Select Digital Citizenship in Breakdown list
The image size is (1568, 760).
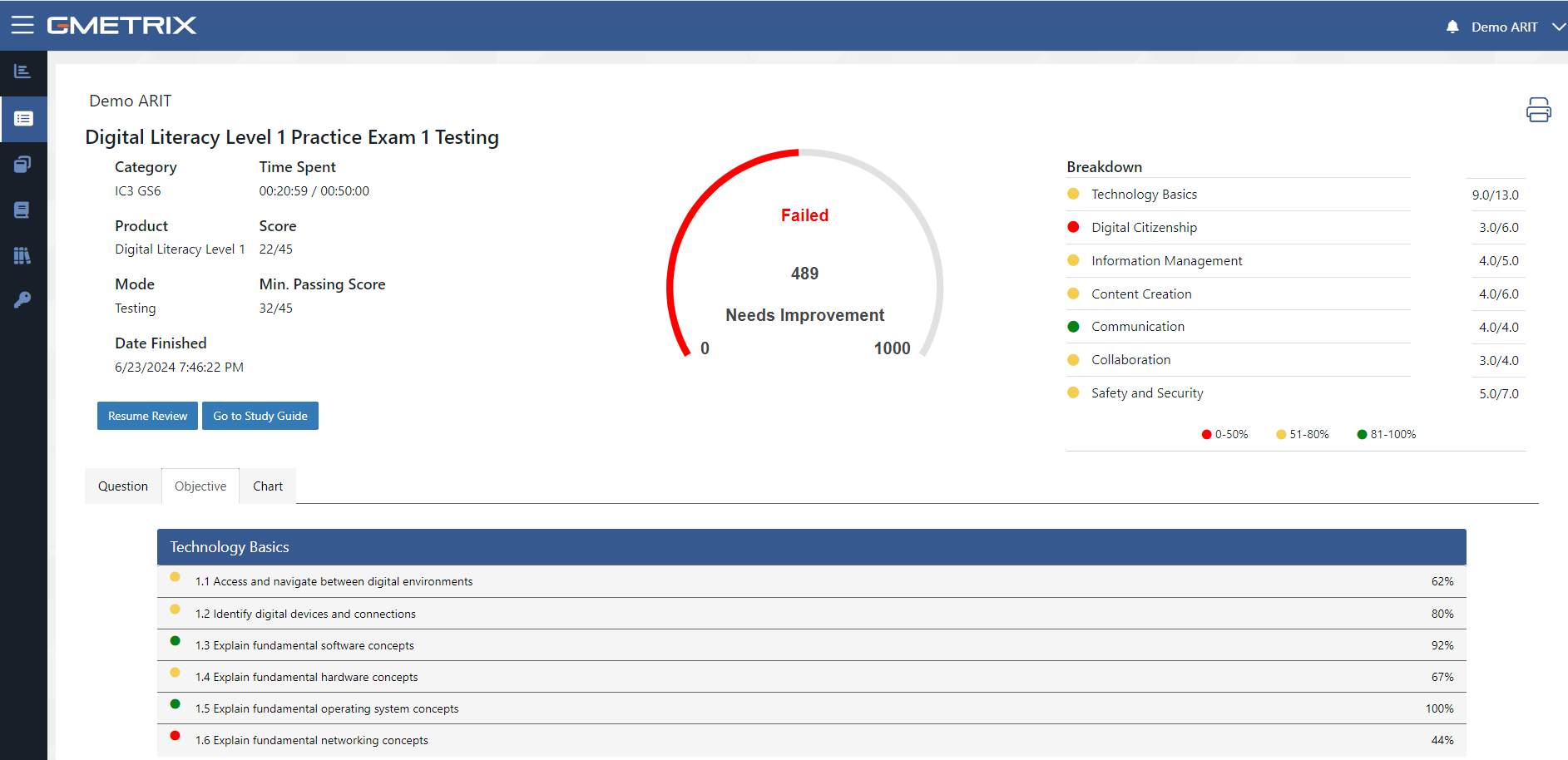click(1144, 228)
